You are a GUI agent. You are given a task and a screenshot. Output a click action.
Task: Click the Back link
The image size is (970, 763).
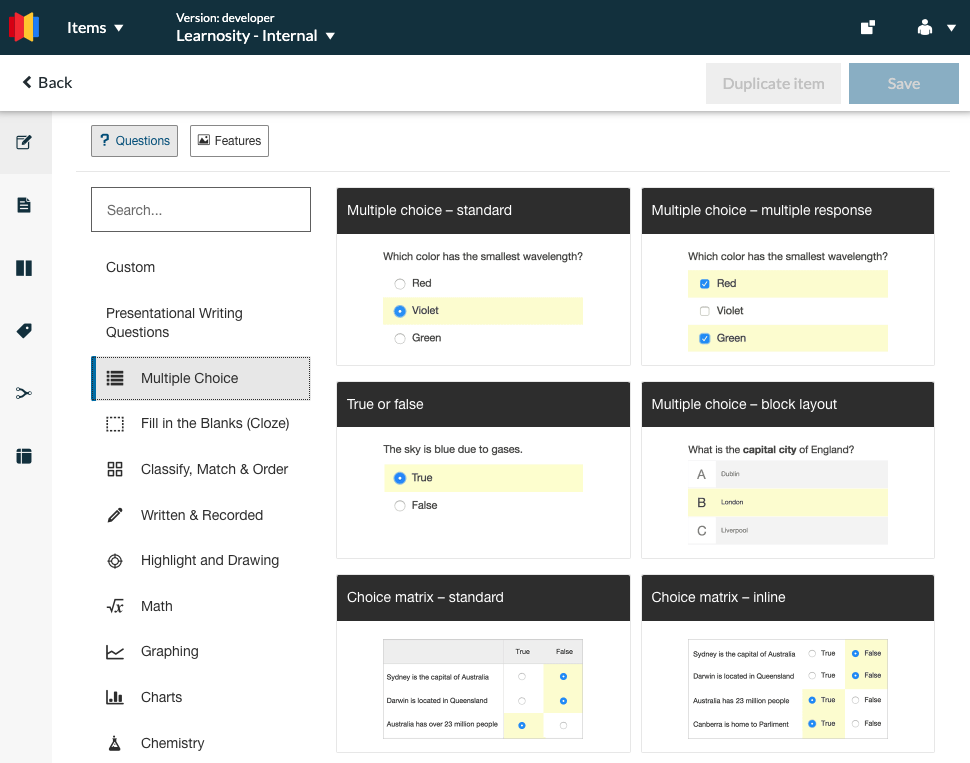click(46, 83)
